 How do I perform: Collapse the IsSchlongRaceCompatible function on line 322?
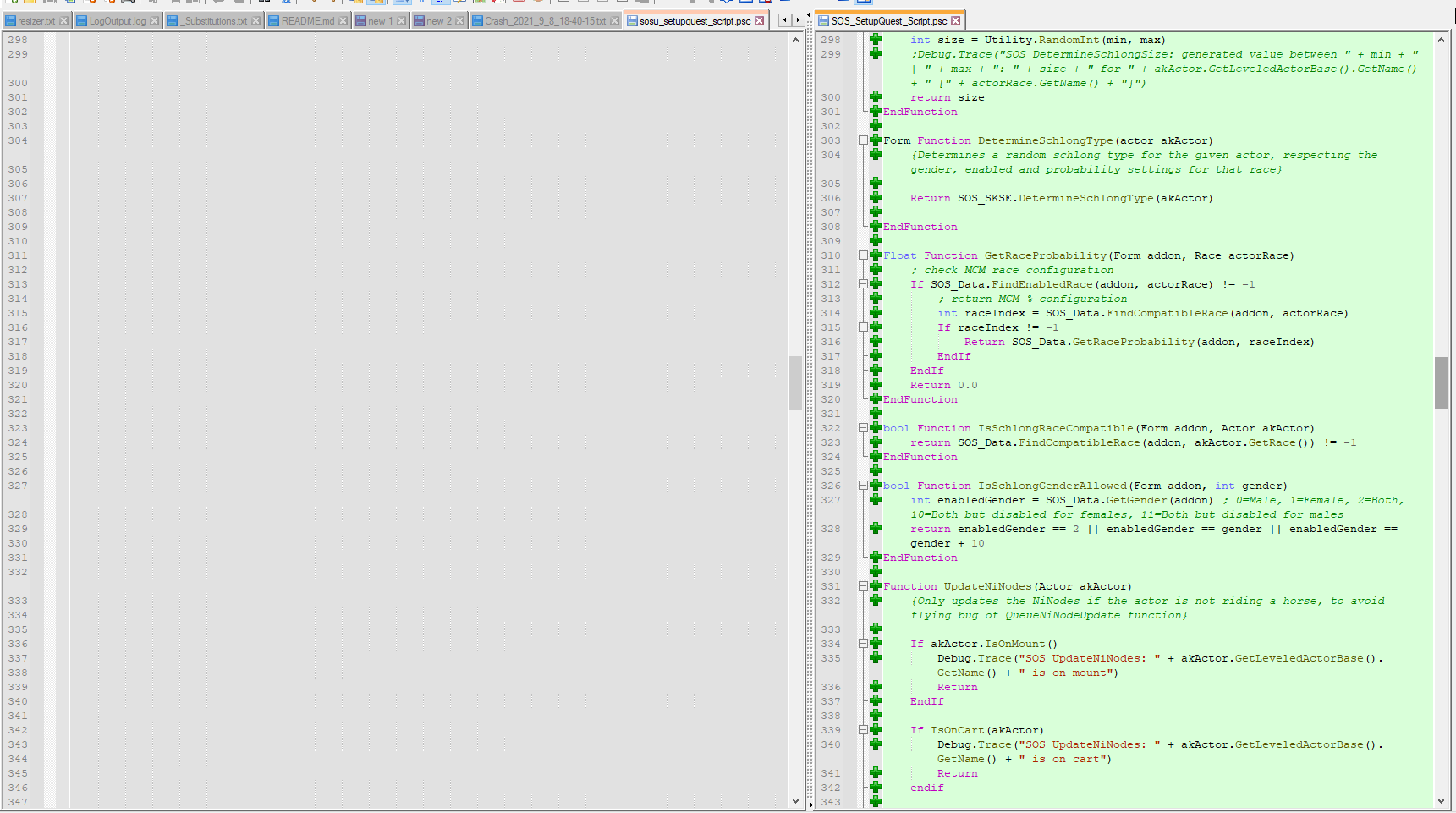click(863, 428)
